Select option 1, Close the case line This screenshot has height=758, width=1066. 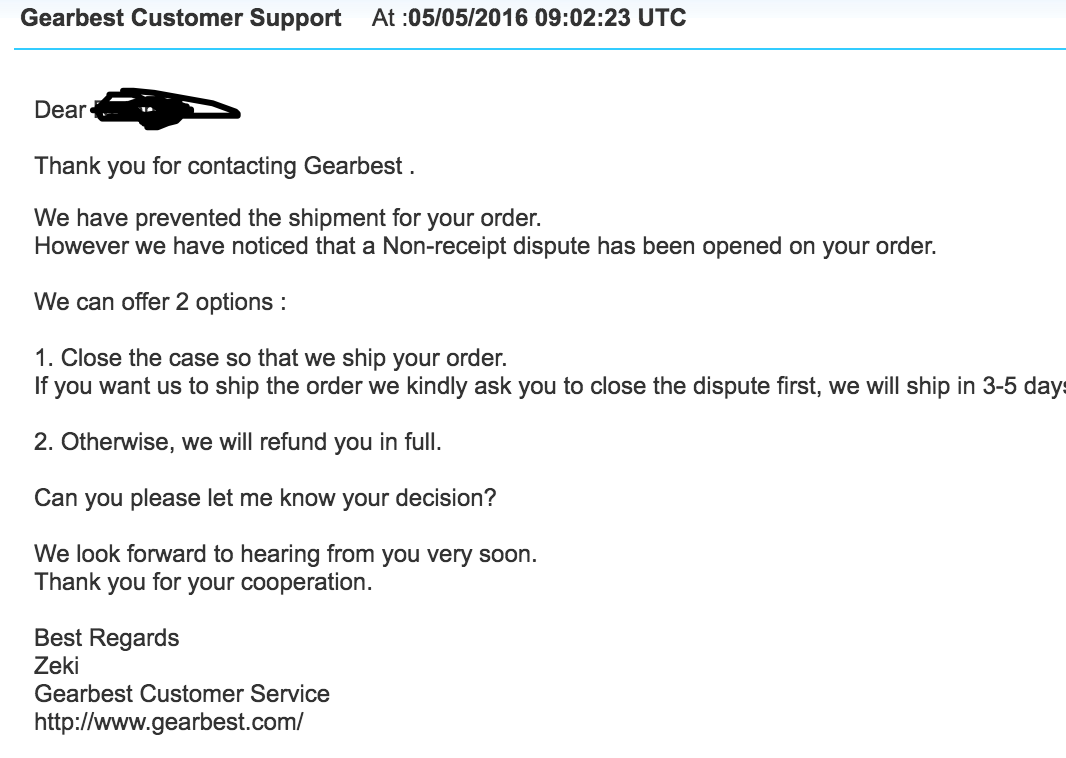(x=270, y=358)
